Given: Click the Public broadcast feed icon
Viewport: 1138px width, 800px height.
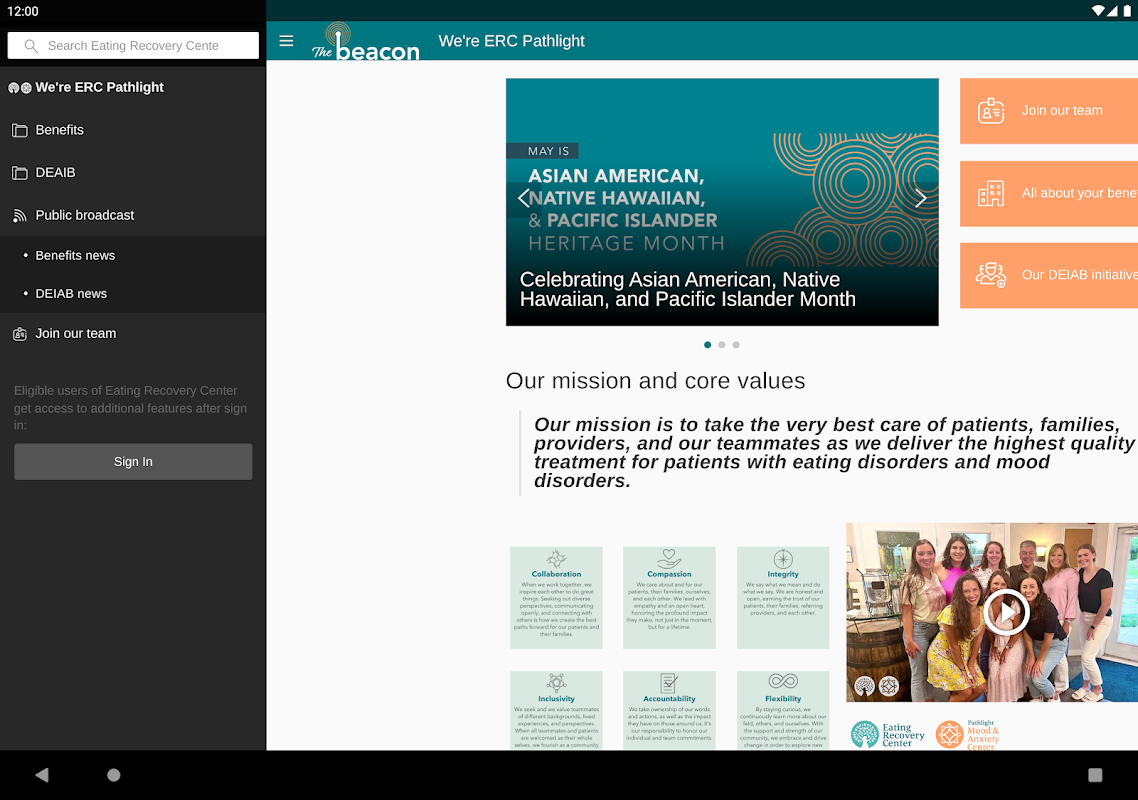Looking at the screenshot, I should coord(20,216).
